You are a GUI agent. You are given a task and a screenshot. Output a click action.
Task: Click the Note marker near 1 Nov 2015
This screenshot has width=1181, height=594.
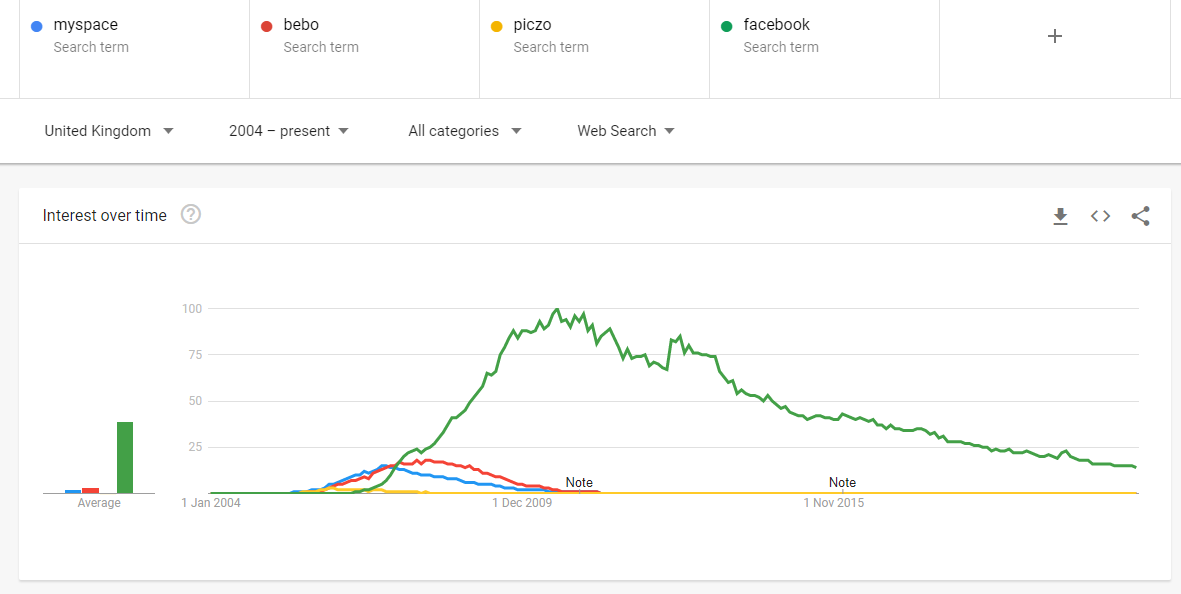coord(842,483)
